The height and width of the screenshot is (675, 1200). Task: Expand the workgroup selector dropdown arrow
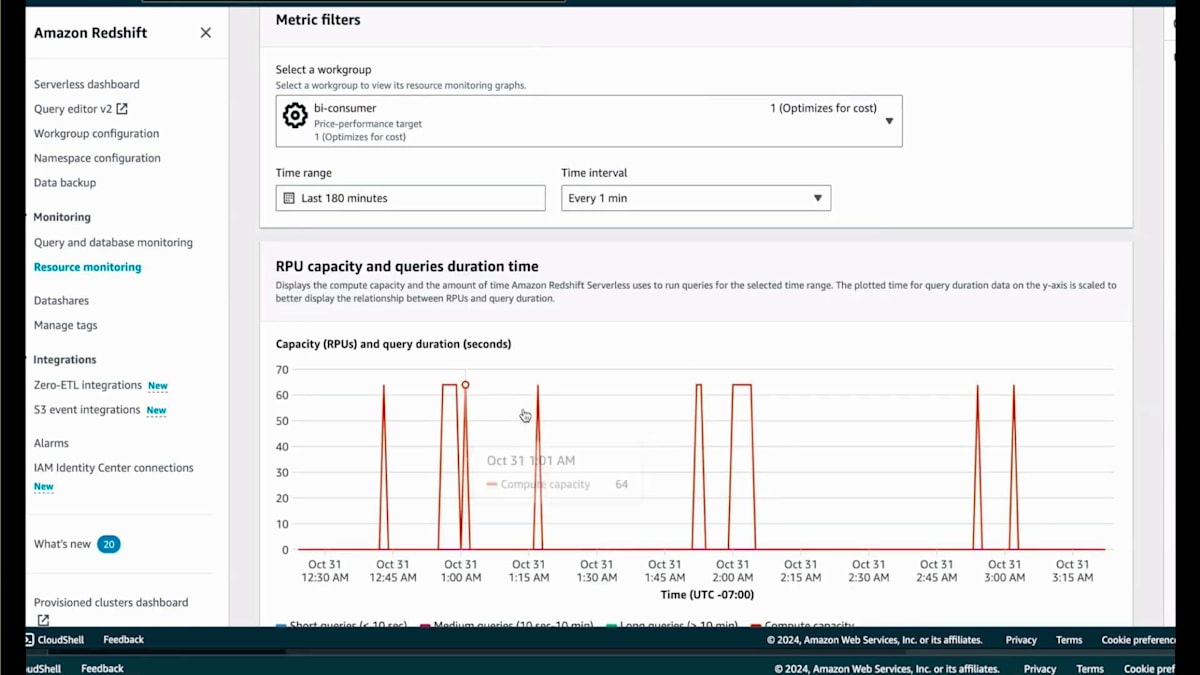[x=889, y=121]
